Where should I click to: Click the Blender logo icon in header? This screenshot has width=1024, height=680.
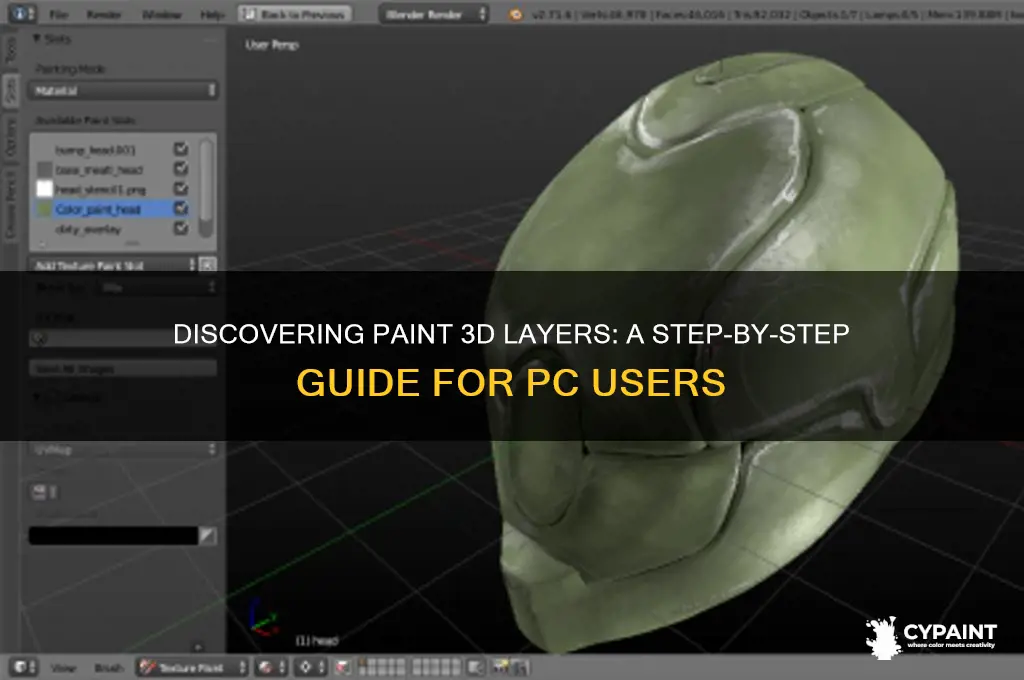click(x=515, y=14)
